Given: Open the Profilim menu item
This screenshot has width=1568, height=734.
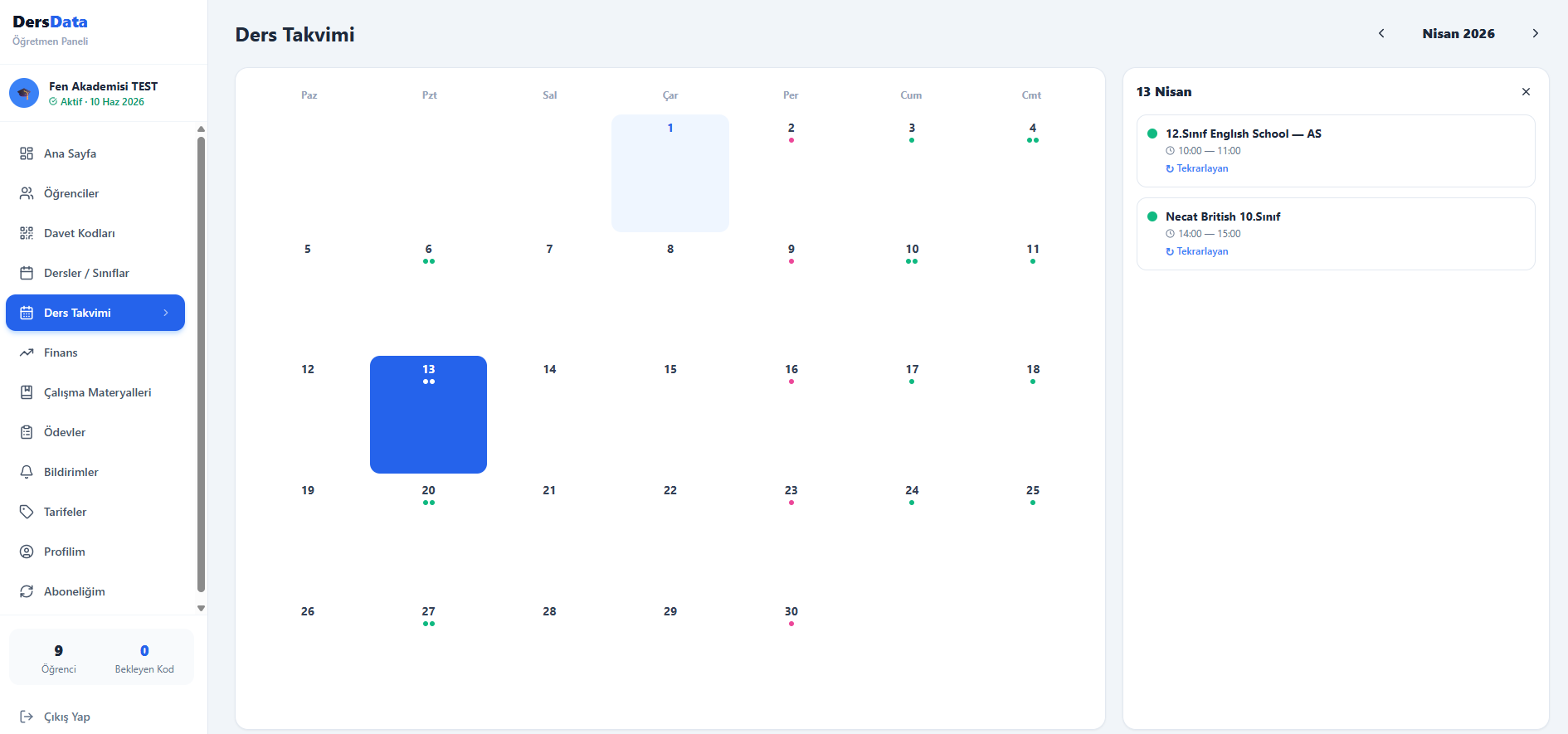Looking at the screenshot, I should [x=65, y=552].
